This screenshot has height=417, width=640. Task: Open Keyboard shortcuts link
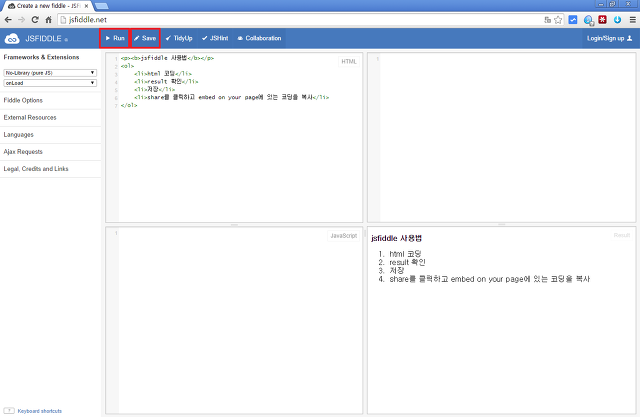pos(40,411)
